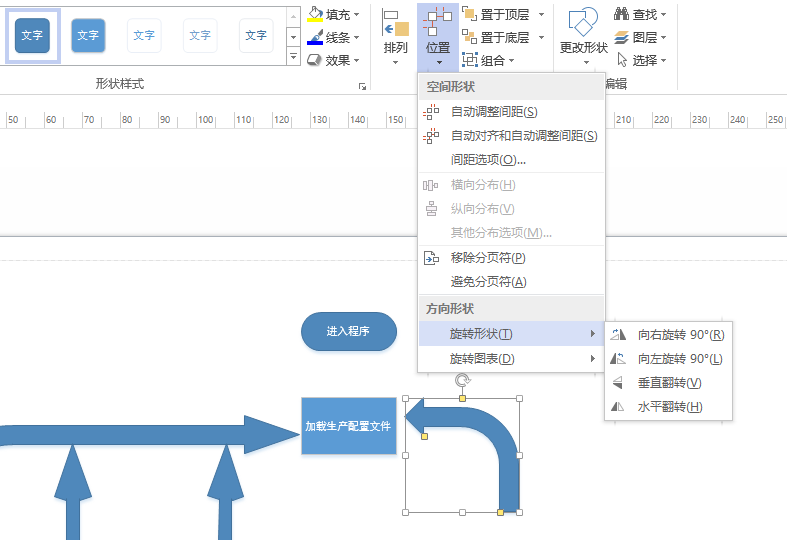Image resolution: width=787 pixels, height=540 pixels.
Task: Click the Auto Space (自动调整间距) icon
Action: tap(431, 111)
